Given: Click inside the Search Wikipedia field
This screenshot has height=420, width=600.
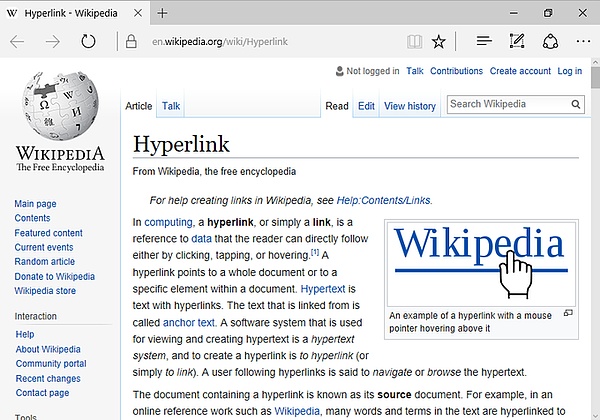Looking at the screenshot, I should (x=505, y=104).
